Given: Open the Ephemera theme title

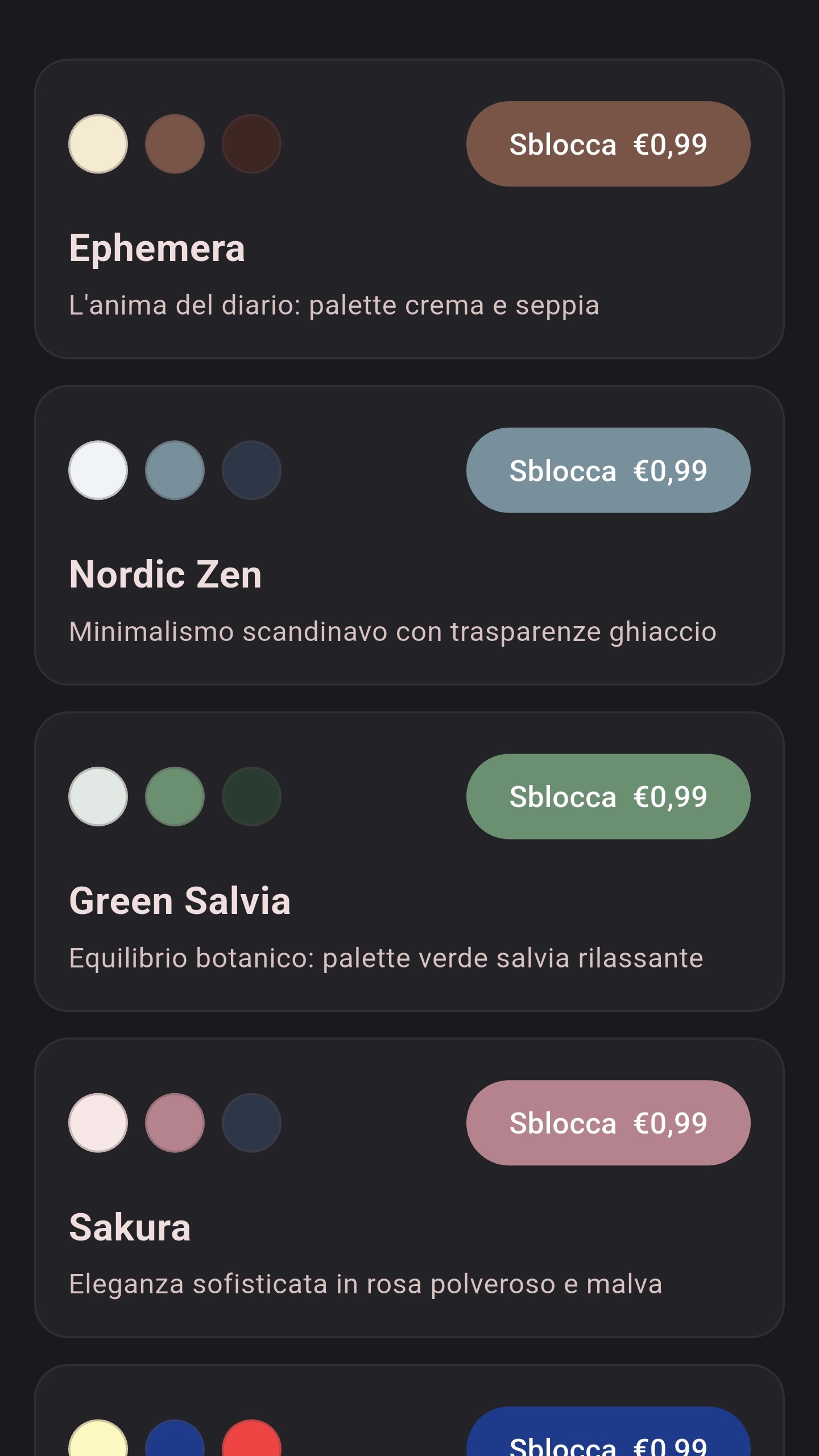Looking at the screenshot, I should click(x=157, y=248).
